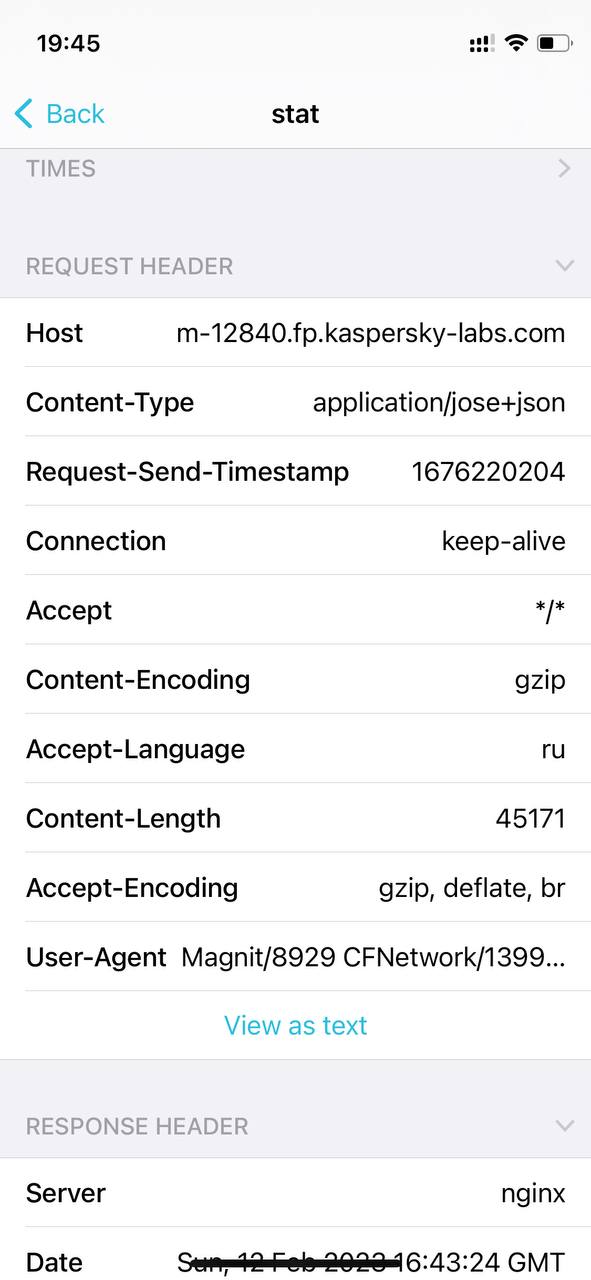Tap the TIMES section header label
Image resolution: width=591 pixels, height=1280 pixels.
pyautogui.click(x=61, y=168)
